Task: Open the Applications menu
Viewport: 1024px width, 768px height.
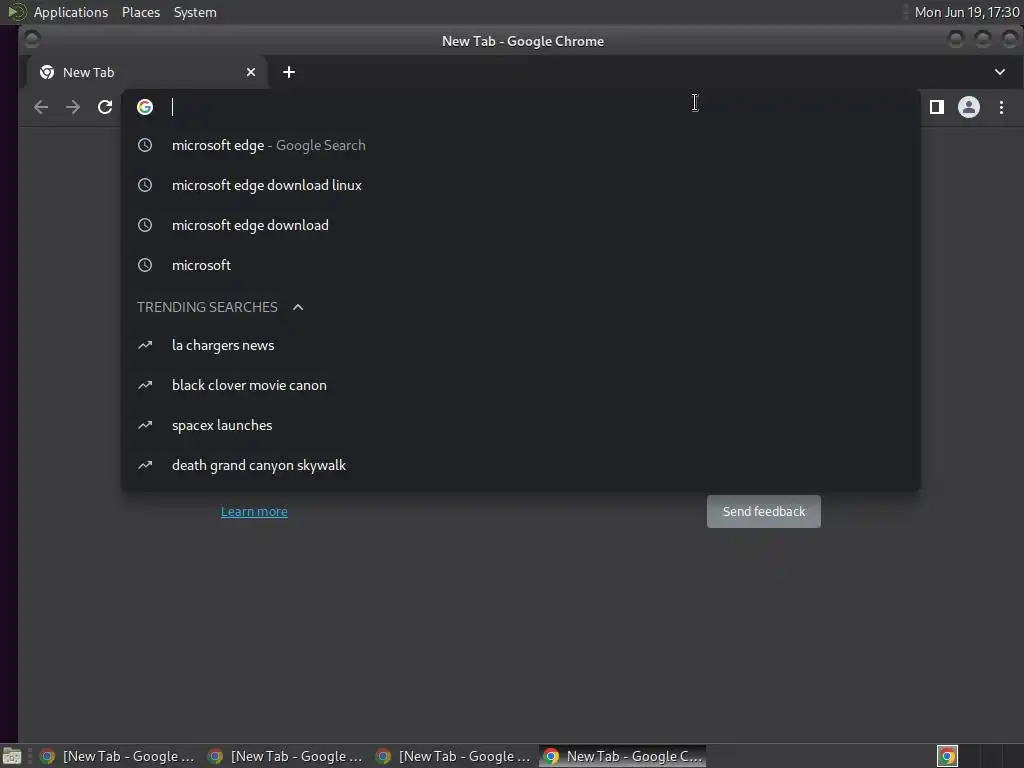Action: pos(71,12)
